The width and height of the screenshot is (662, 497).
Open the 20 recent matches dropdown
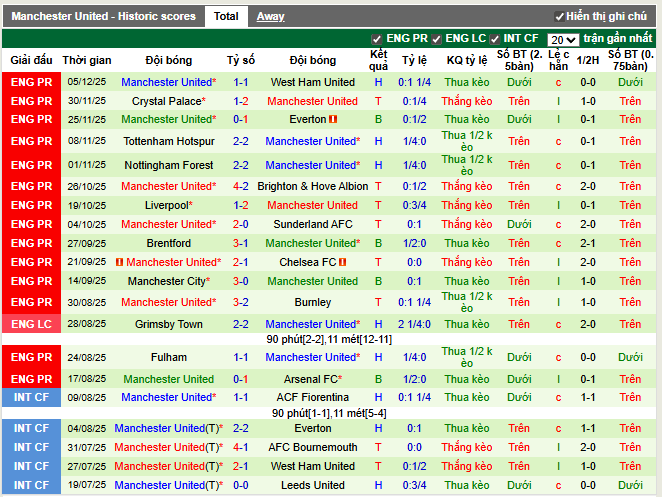point(563,40)
